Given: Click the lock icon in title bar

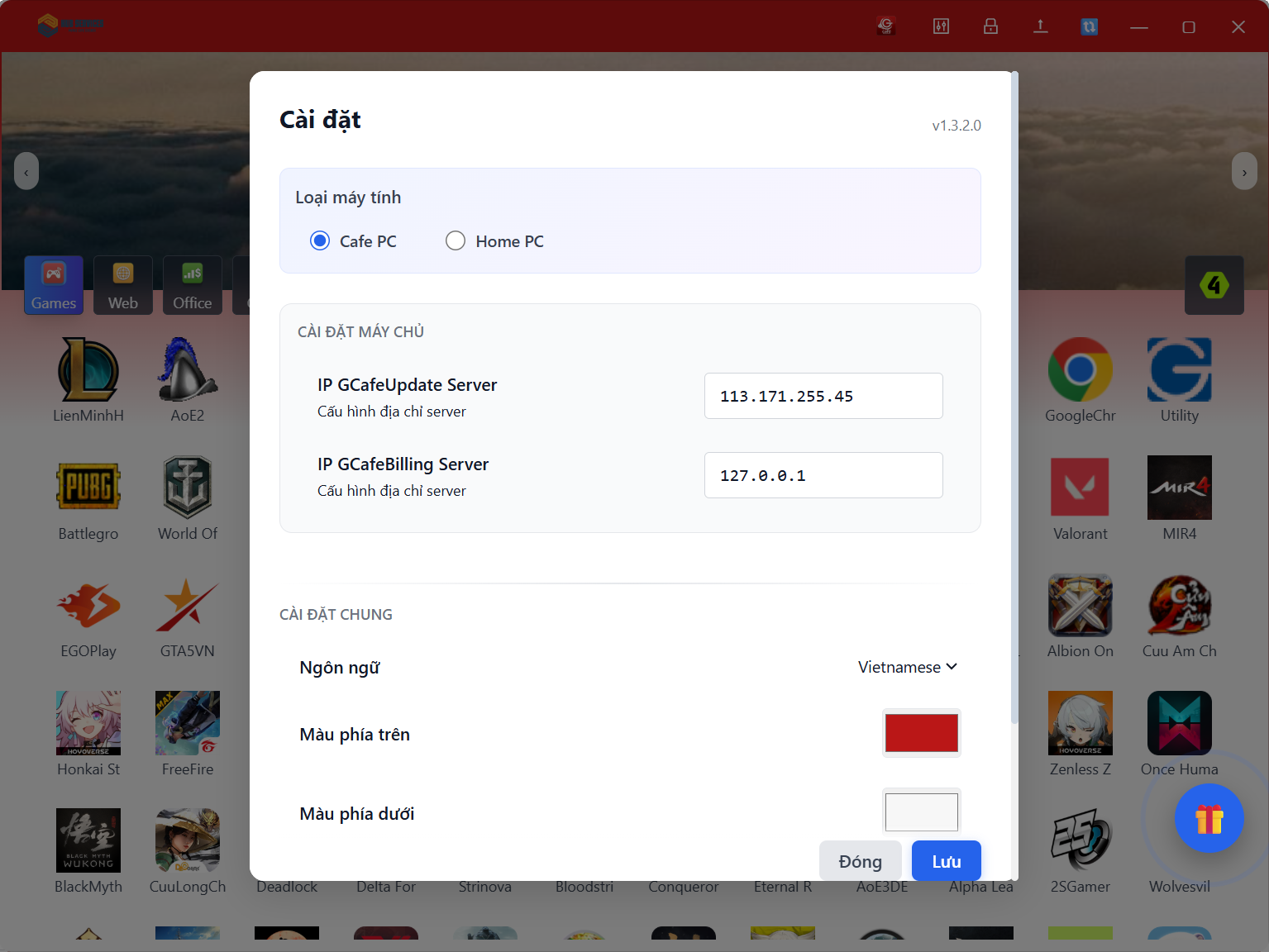Looking at the screenshot, I should coord(990,26).
